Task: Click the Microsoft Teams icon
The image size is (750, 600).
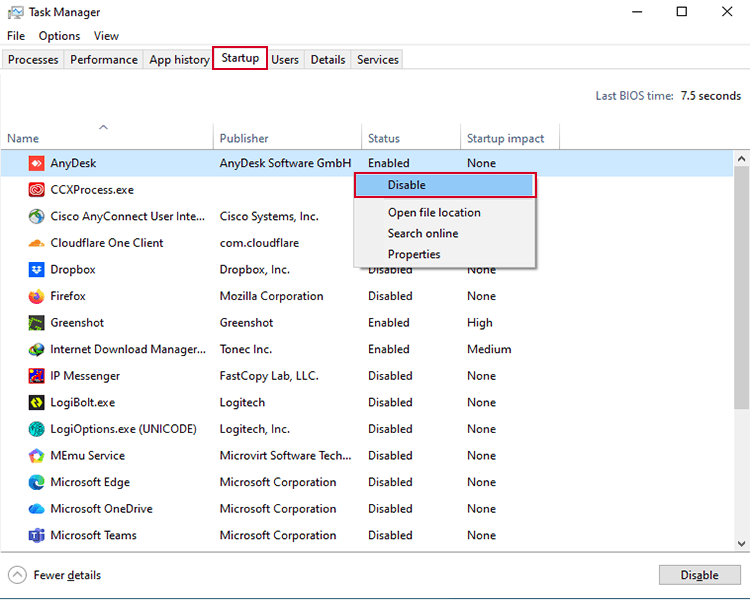Action: click(x=36, y=535)
